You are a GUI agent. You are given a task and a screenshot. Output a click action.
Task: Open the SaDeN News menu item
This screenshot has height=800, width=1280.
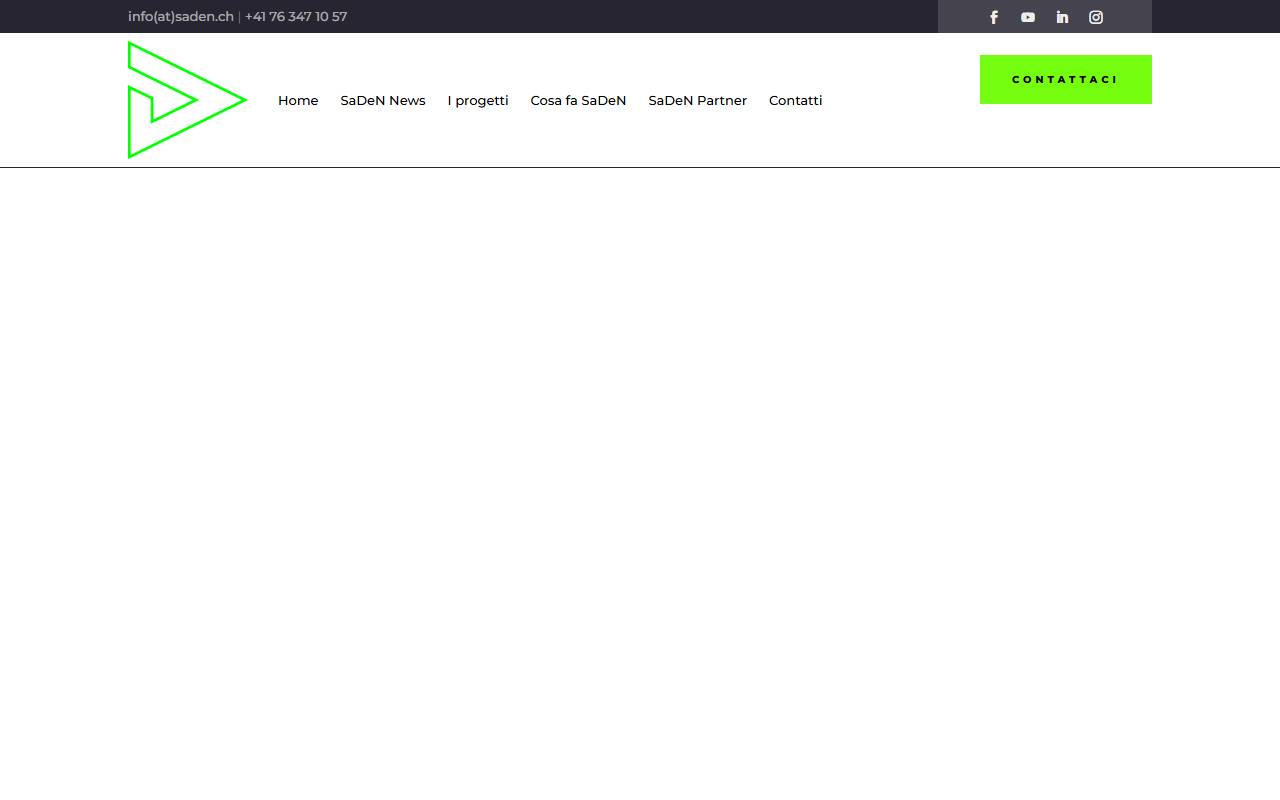tap(383, 100)
